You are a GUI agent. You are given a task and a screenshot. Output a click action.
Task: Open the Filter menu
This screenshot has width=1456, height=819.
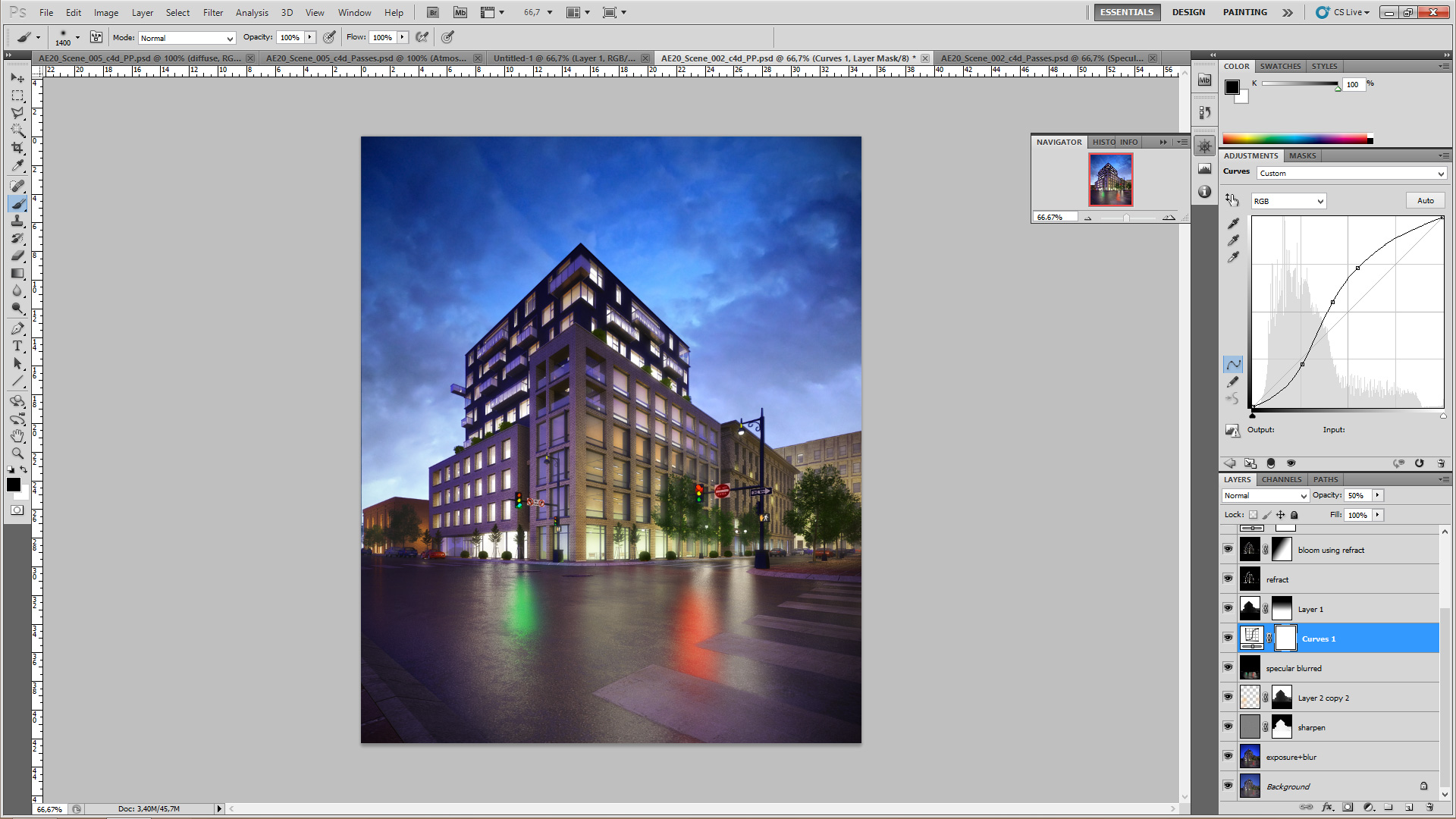pos(212,13)
